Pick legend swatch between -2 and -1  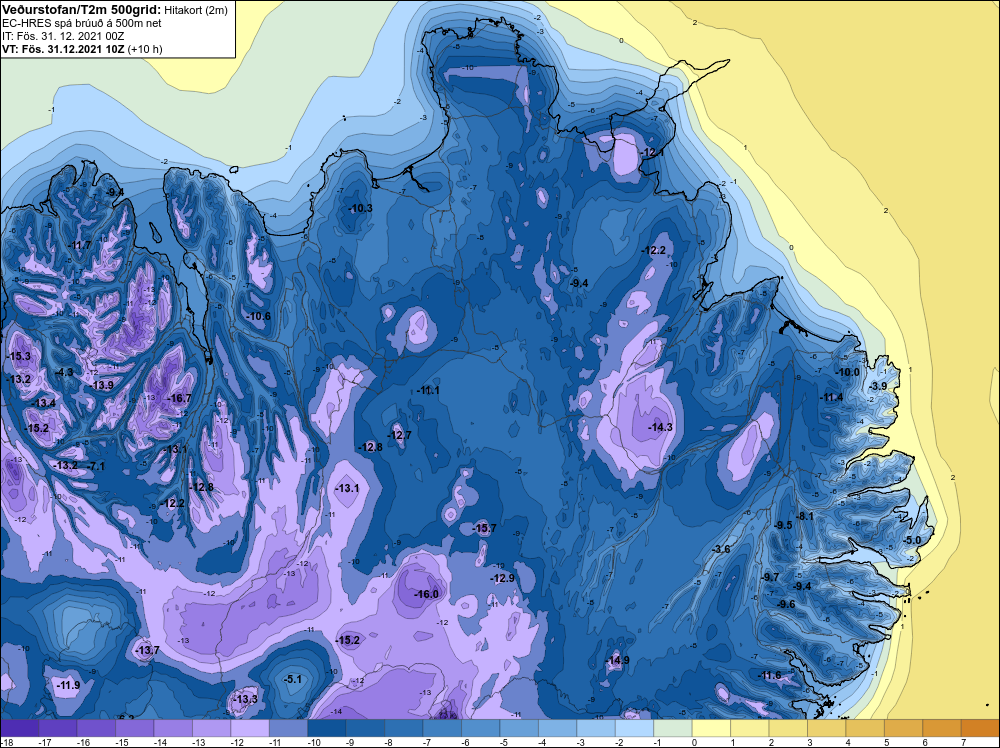[635, 728]
